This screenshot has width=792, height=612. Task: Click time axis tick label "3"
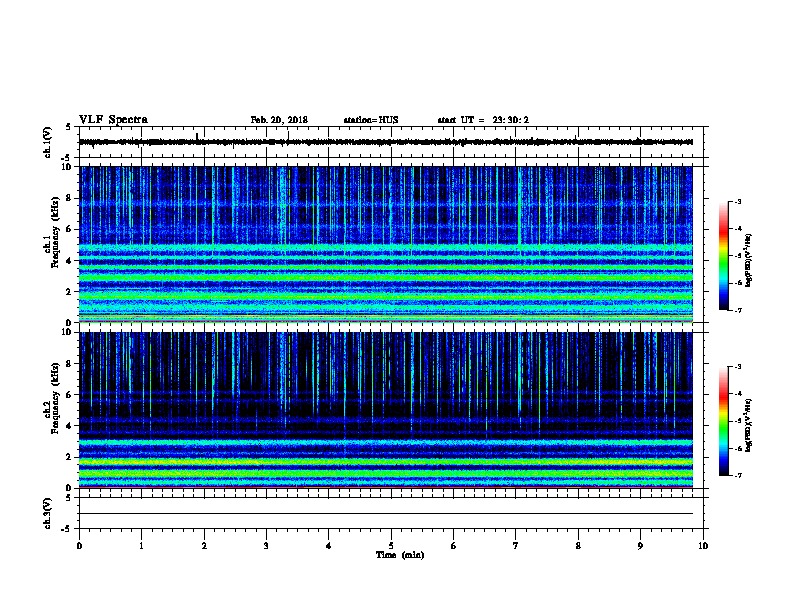click(266, 546)
